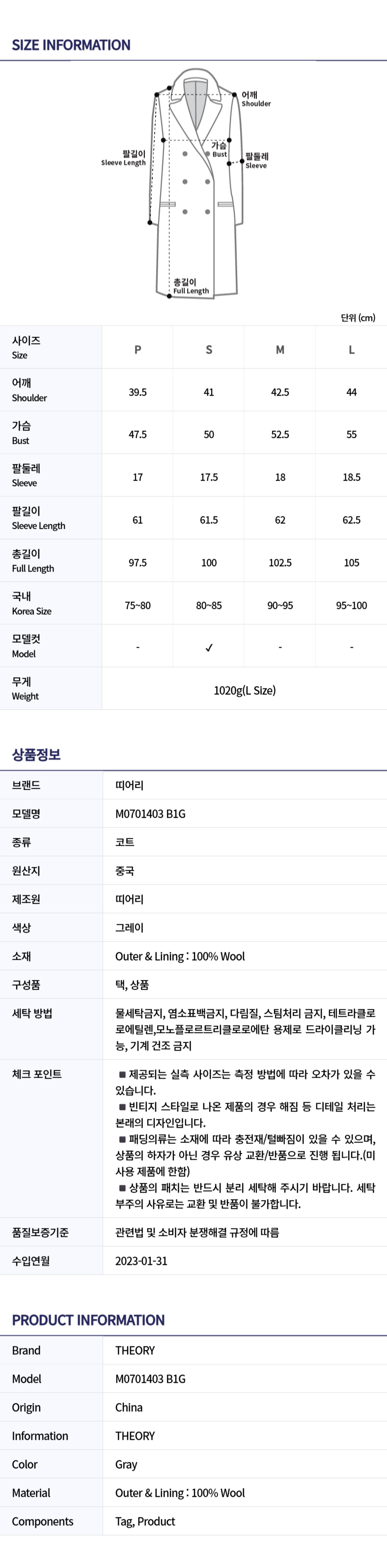The width and height of the screenshot is (387, 1568).
Task: Click the Shoulder label on the coat diagram
Action: [255, 99]
